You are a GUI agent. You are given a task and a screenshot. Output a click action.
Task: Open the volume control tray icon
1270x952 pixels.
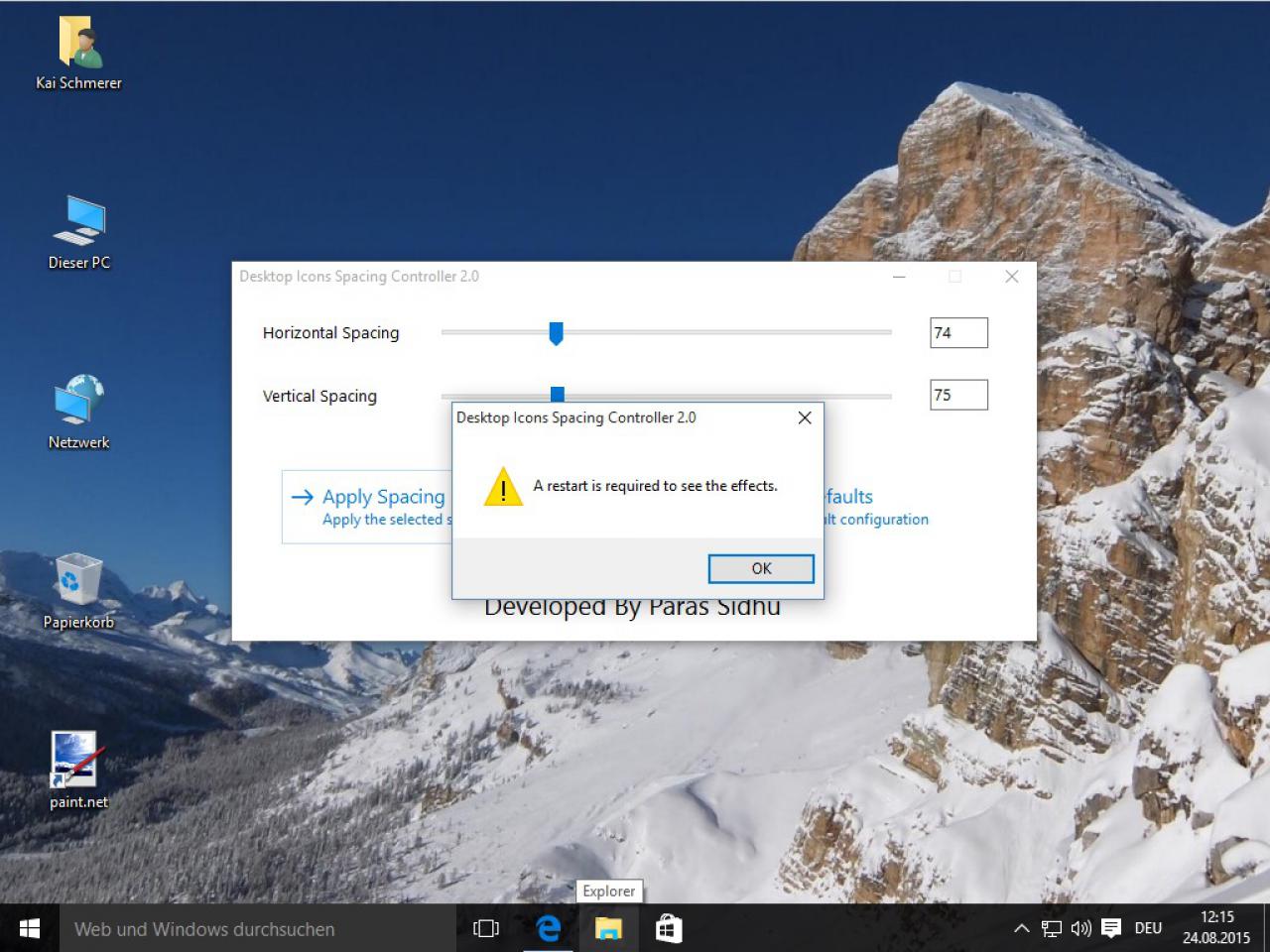(x=1080, y=929)
